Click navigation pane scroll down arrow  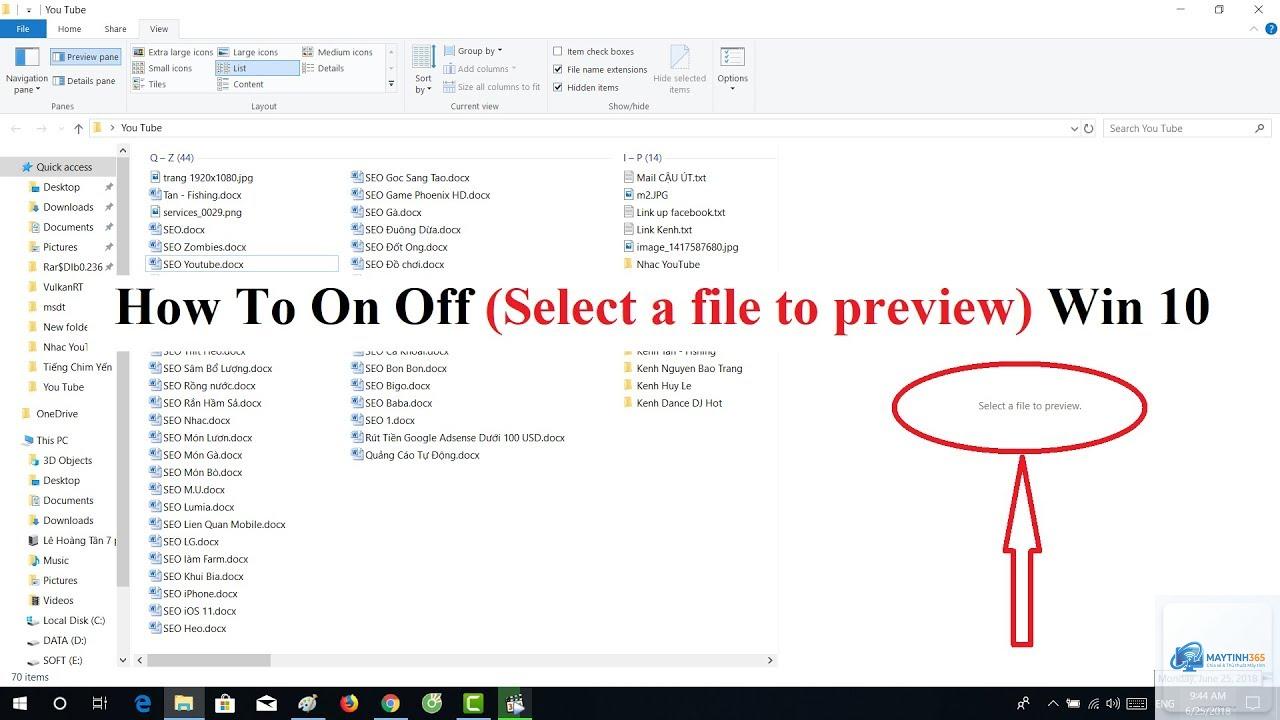(124, 660)
